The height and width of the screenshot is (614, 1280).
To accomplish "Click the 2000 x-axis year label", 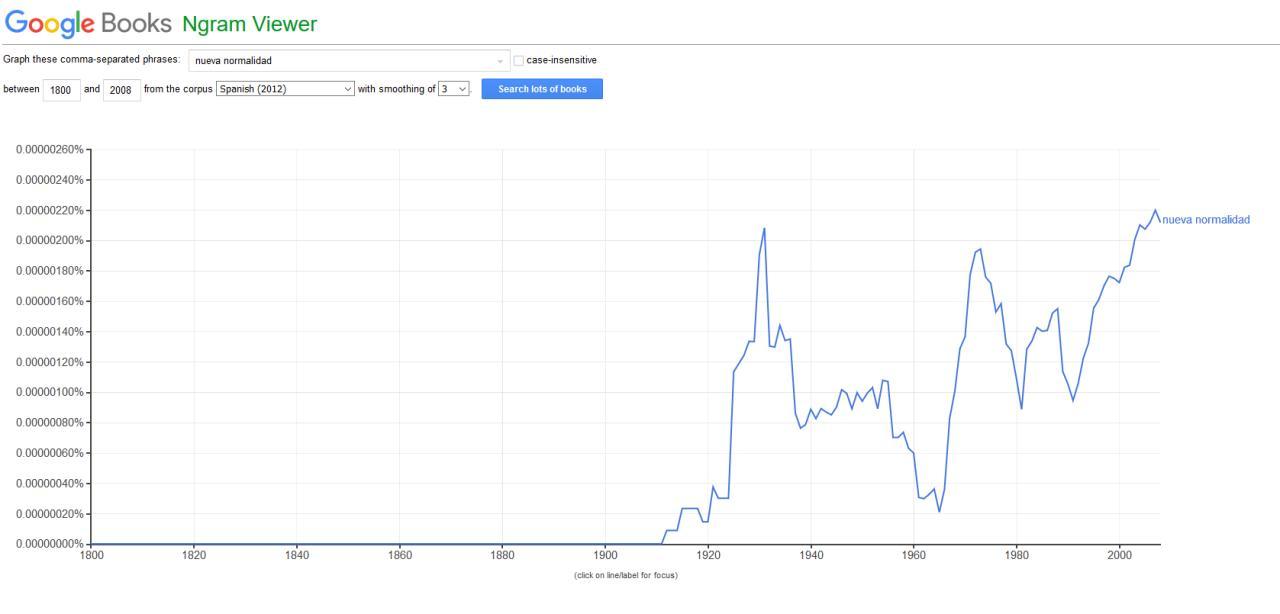I will click(x=1119, y=554).
